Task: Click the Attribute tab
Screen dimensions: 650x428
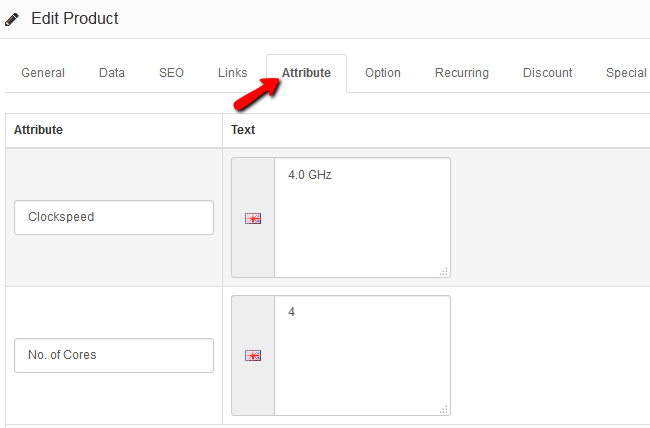Action: (306, 73)
